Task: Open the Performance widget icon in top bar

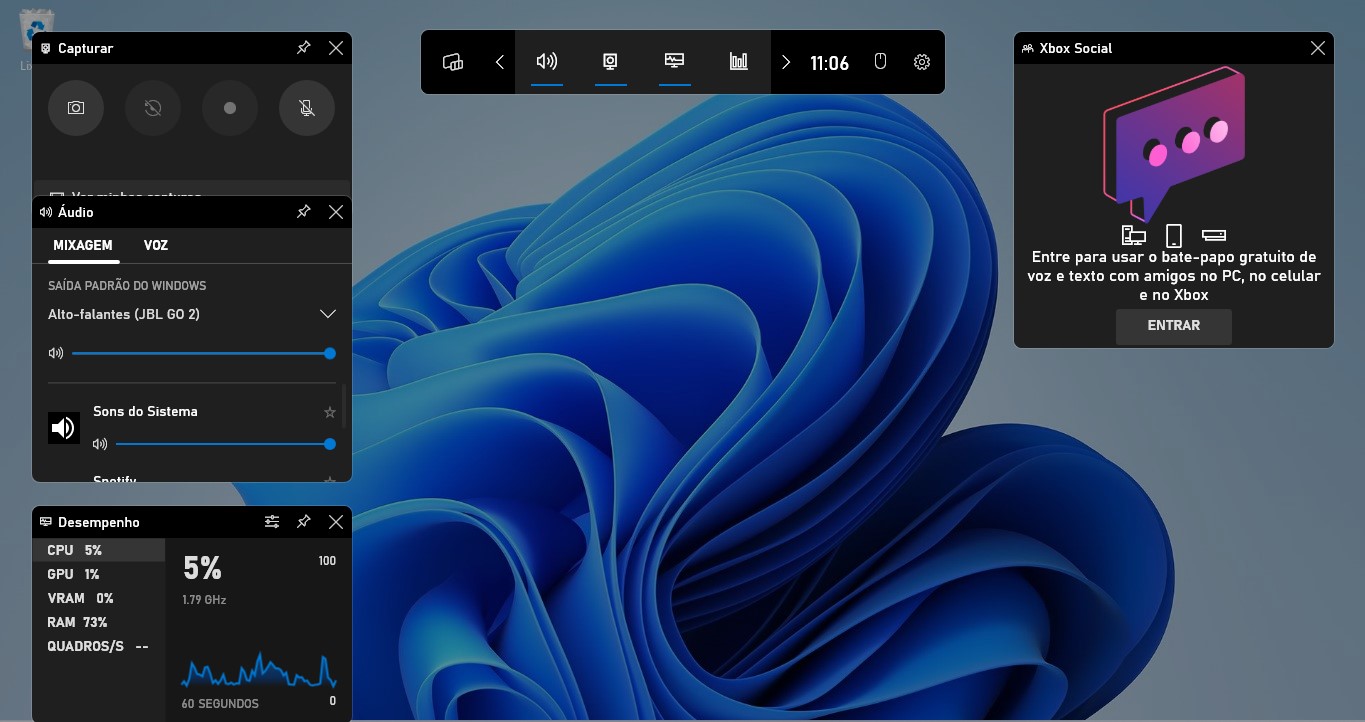Action: [x=674, y=61]
